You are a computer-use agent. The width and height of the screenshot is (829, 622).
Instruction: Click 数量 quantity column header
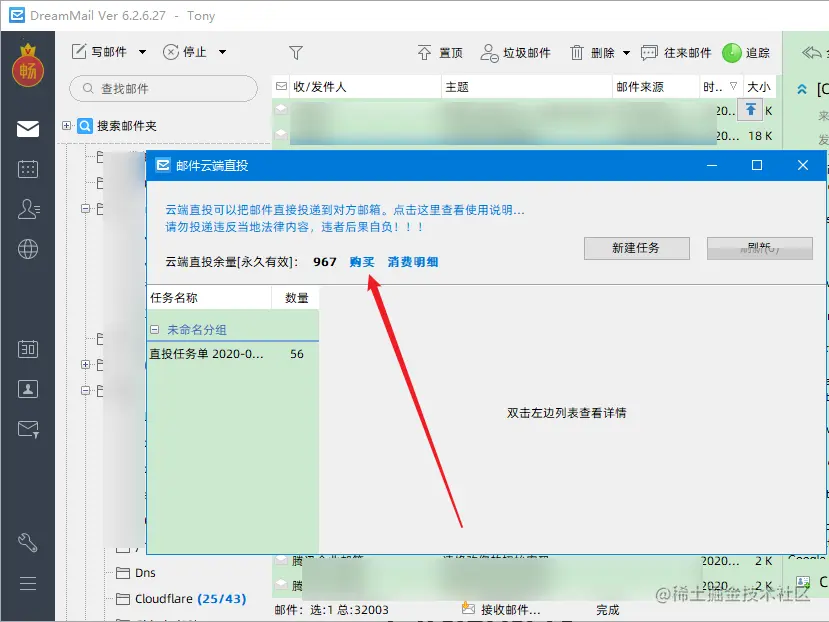(x=296, y=298)
